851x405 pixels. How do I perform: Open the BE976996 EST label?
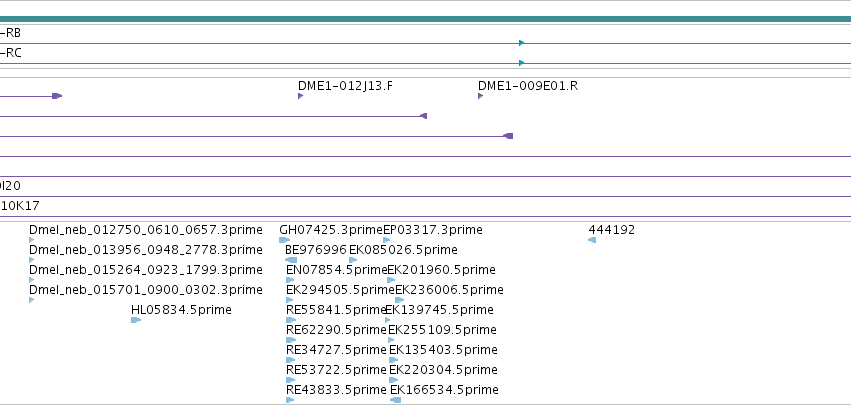coord(316,250)
